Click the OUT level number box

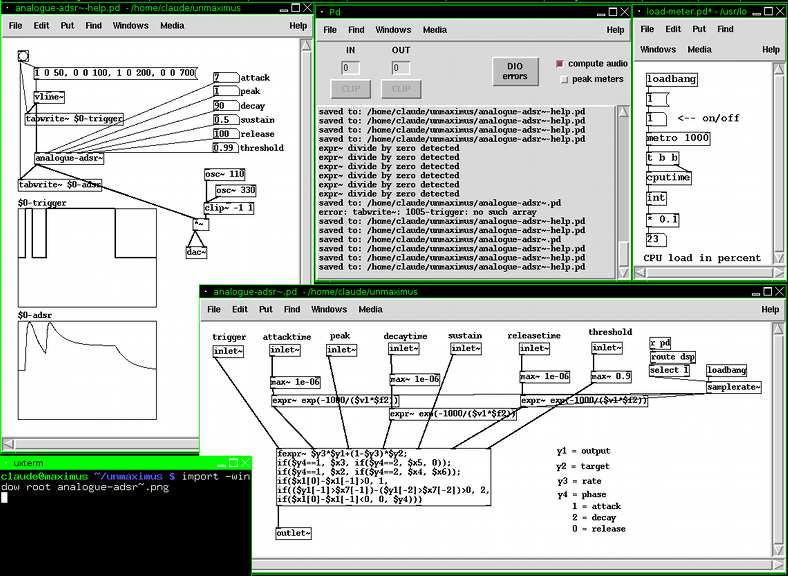(401, 67)
